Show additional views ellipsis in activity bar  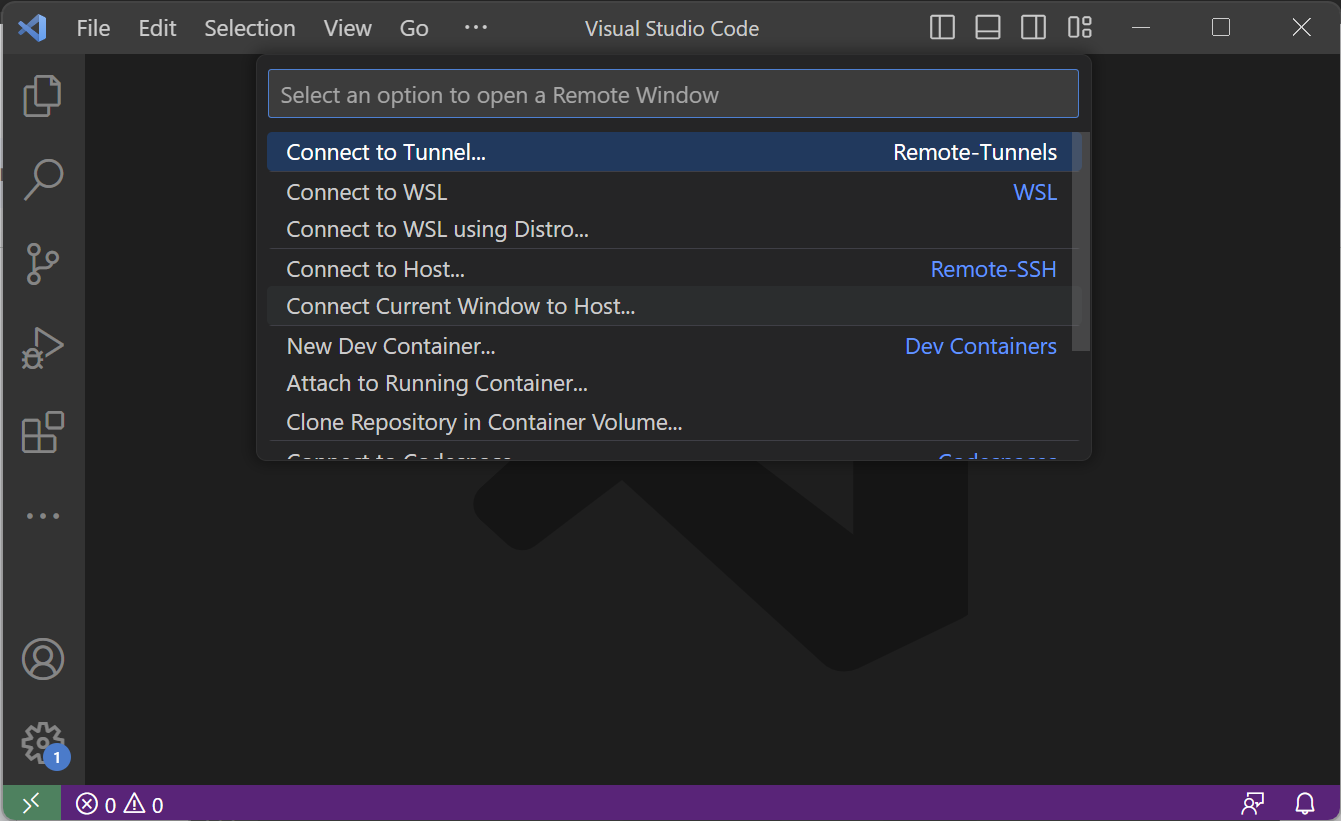coord(42,516)
